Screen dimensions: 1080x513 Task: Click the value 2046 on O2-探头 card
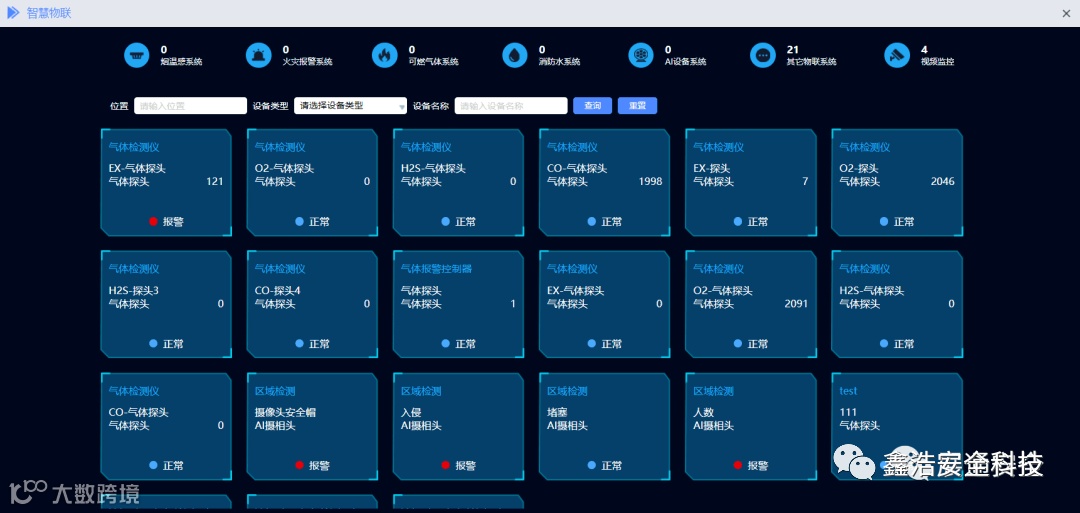point(942,182)
